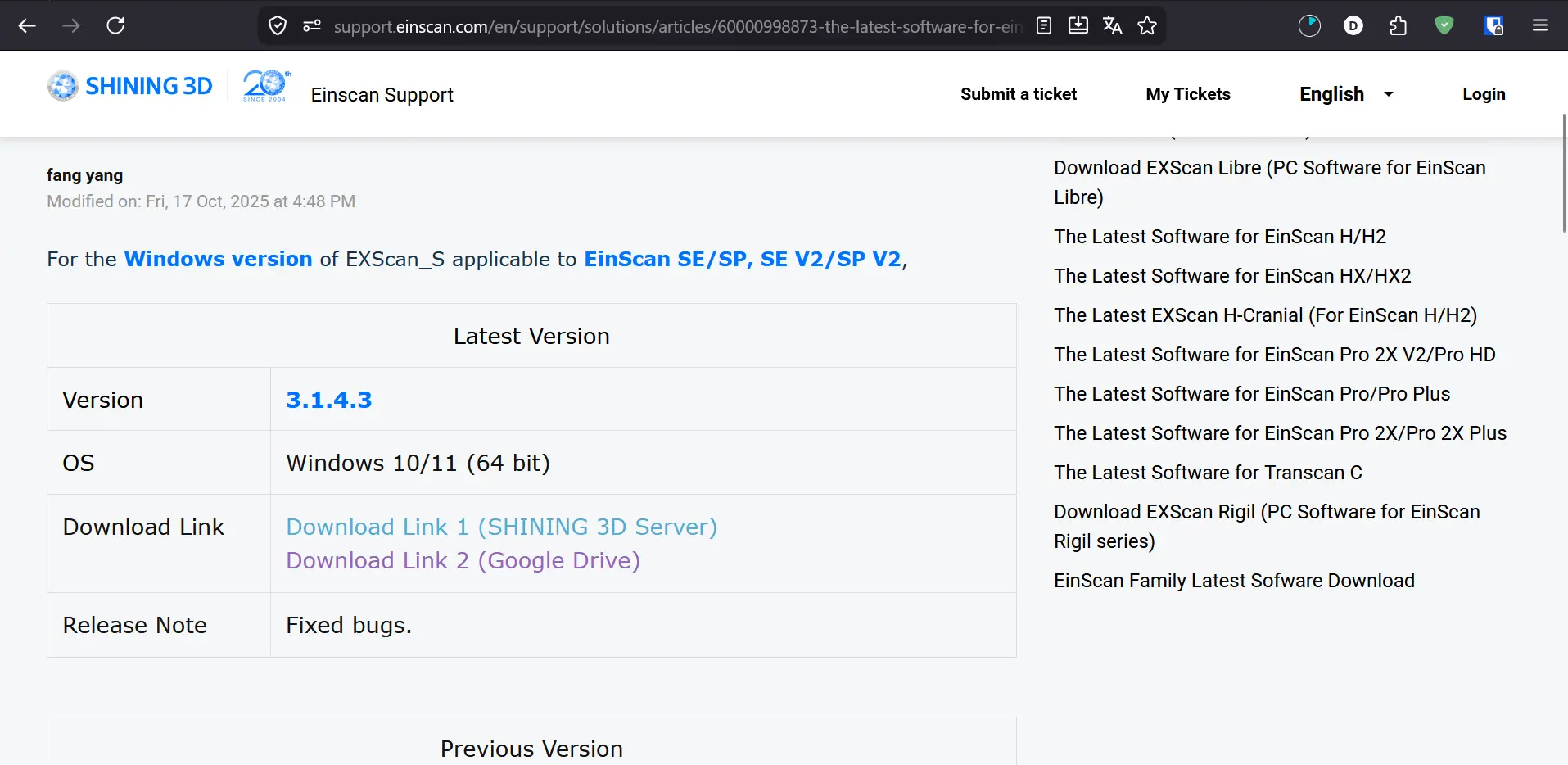Click the install/save page icon in address bar
Image resolution: width=1568 pixels, height=765 pixels.
(x=1078, y=25)
